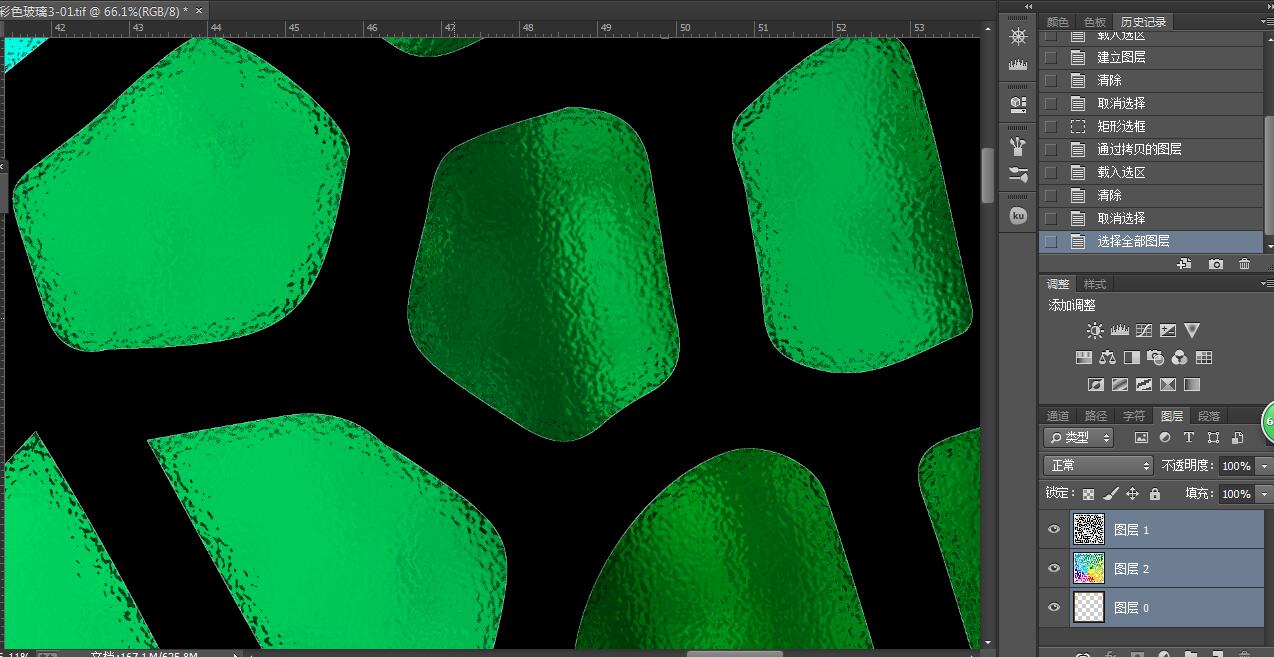Filter layers by smart objects icon
This screenshot has width=1274, height=657.
tap(1237, 438)
